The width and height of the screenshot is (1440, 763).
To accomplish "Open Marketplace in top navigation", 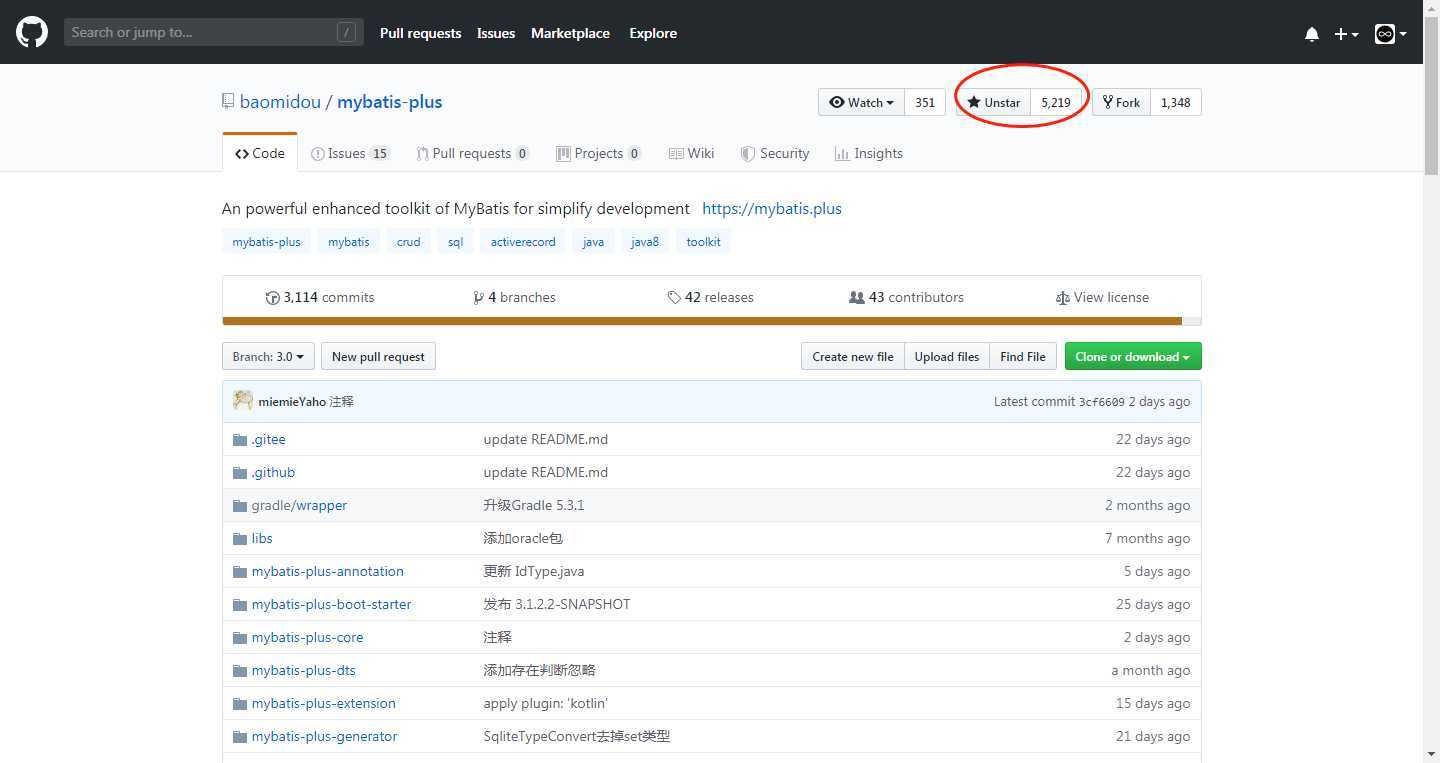I will click(570, 33).
